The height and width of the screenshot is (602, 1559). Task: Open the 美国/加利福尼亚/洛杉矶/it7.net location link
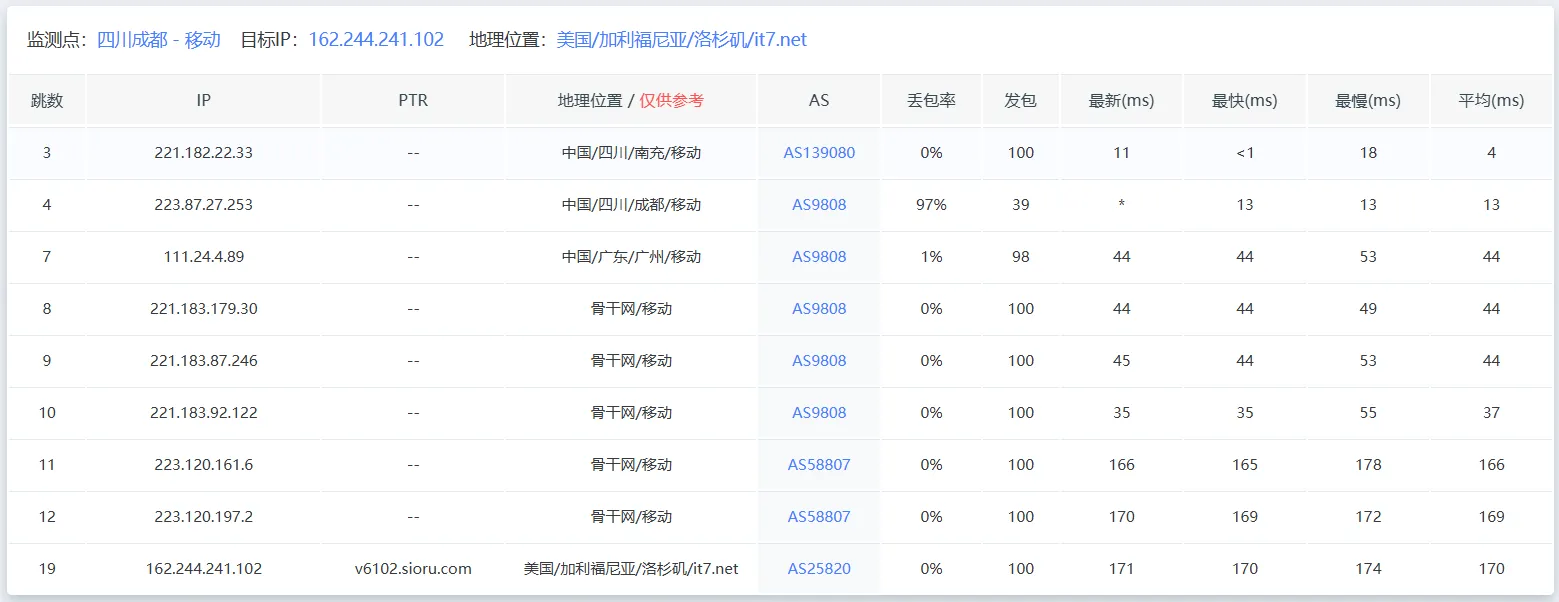click(x=680, y=39)
